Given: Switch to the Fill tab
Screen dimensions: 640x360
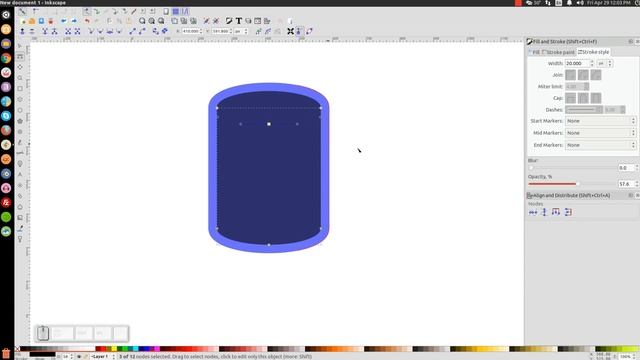Looking at the screenshot, I should click(x=534, y=52).
